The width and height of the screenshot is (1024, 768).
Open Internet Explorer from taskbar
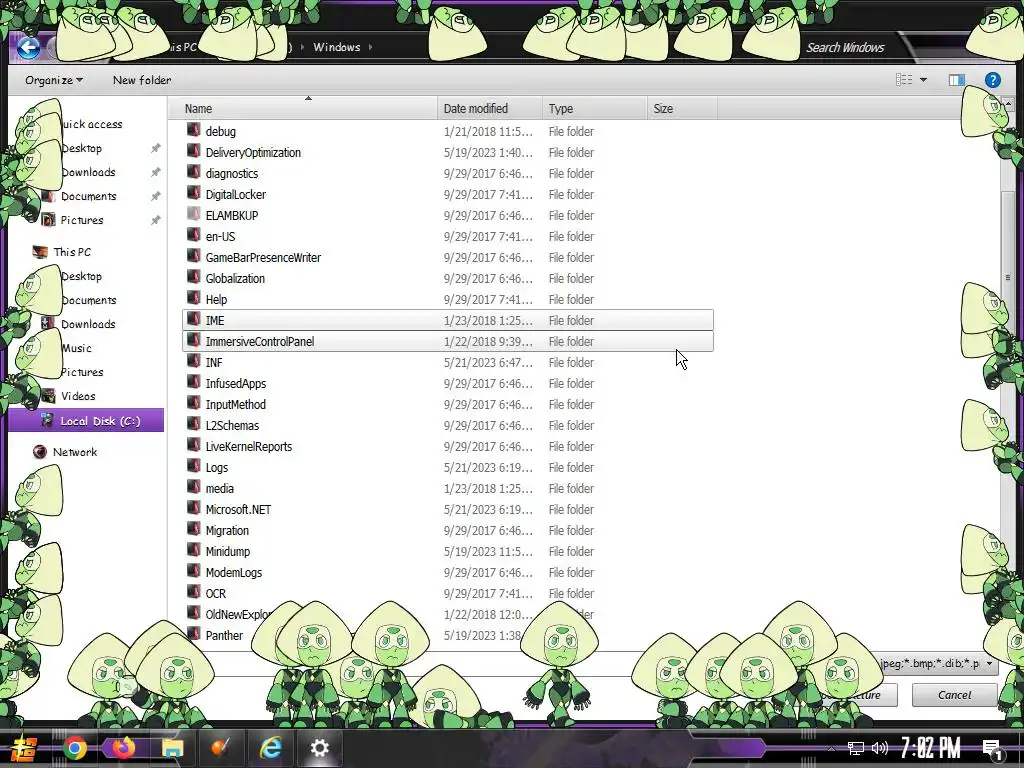pyautogui.click(x=270, y=748)
